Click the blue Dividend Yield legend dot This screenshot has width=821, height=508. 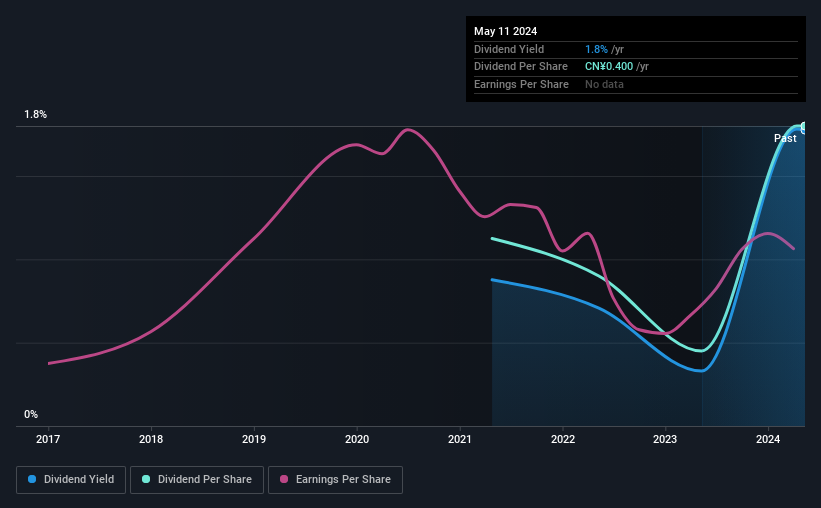pyautogui.click(x=32, y=479)
